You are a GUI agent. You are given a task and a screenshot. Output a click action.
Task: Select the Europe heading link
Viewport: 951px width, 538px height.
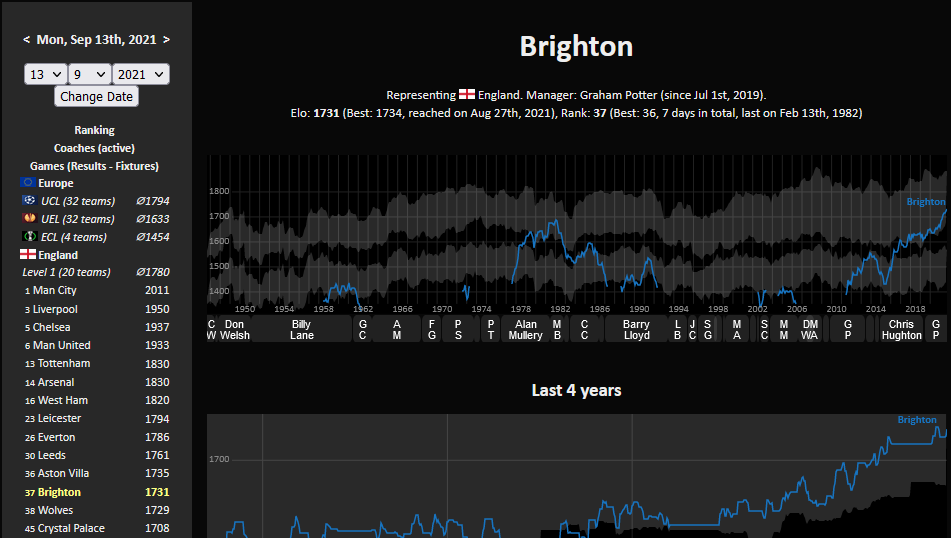56,183
